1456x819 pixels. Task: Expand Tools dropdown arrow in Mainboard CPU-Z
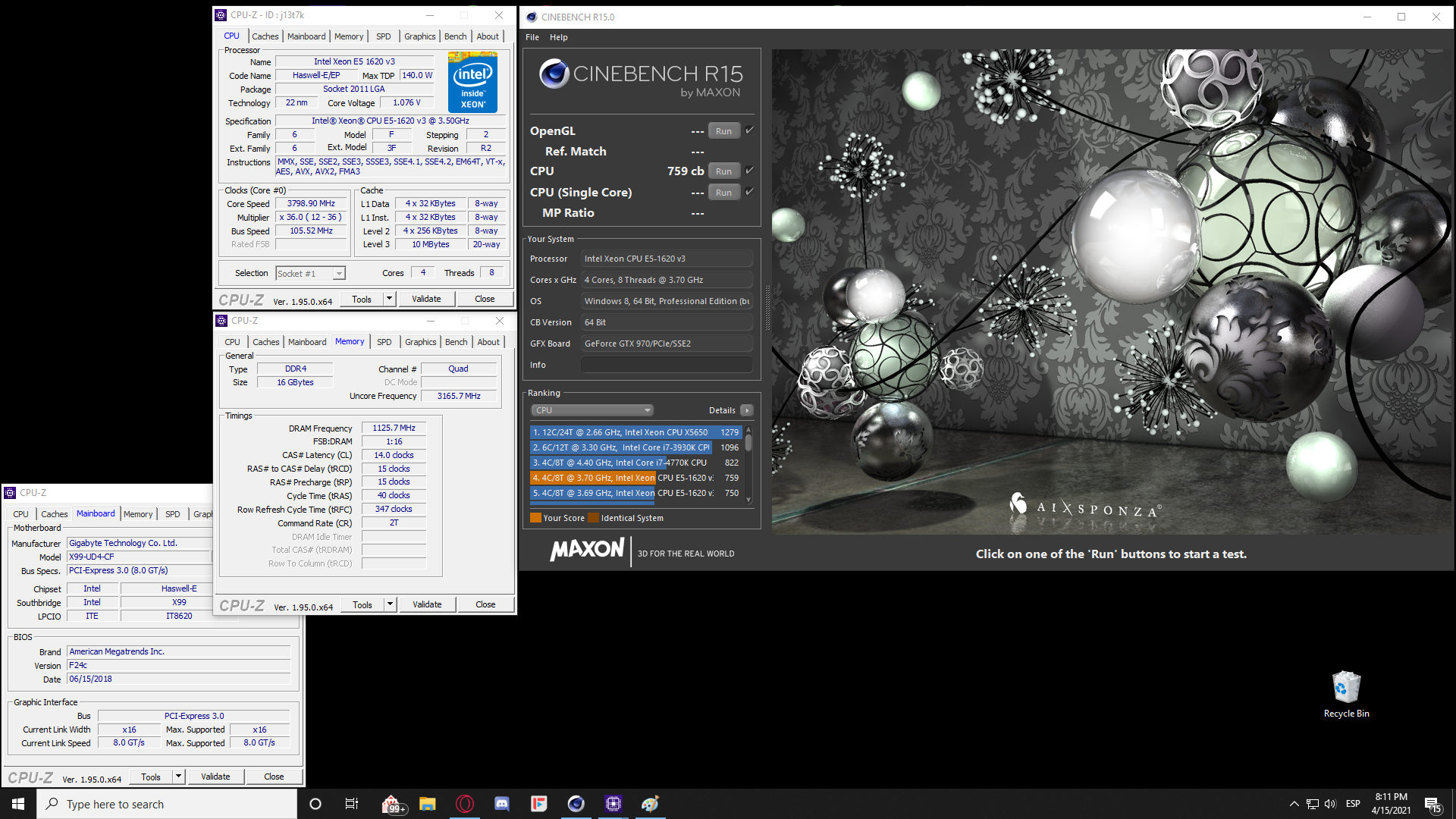tap(179, 777)
